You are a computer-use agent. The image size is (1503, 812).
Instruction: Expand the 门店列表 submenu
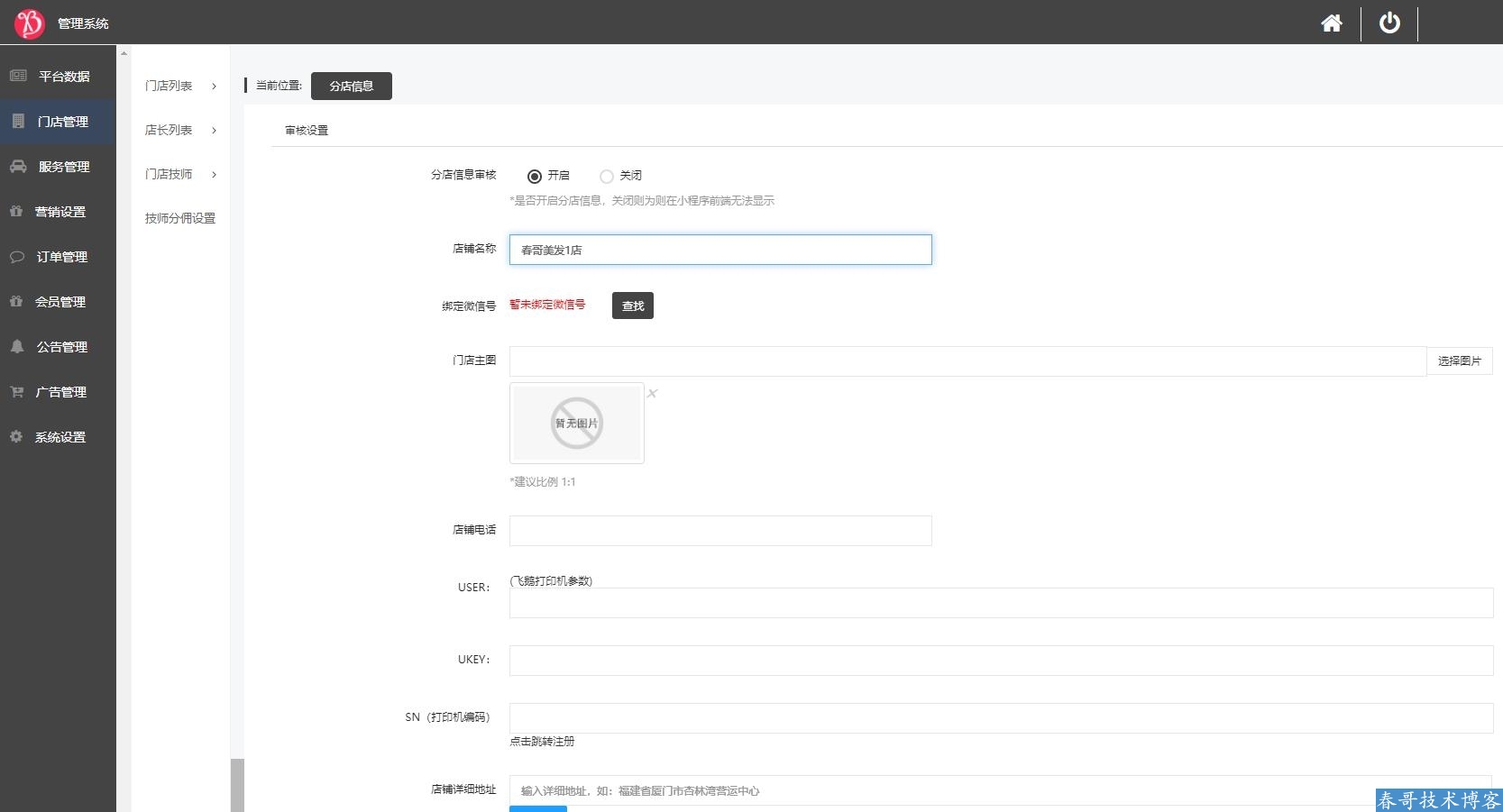pos(180,87)
